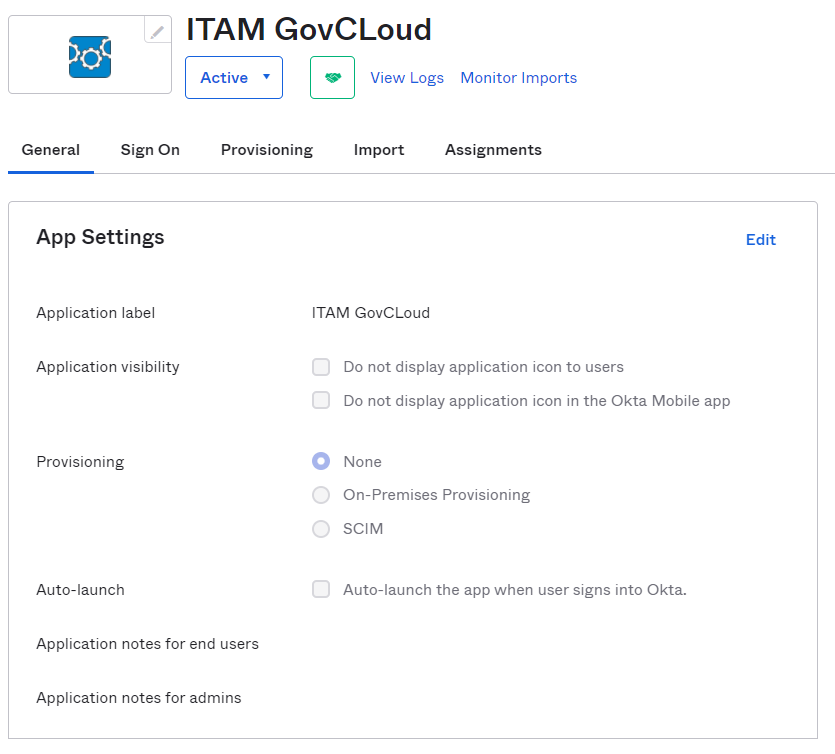Screen dimensions: 835x754
Task: Open the Assignments tab
Action: point(493,150)
